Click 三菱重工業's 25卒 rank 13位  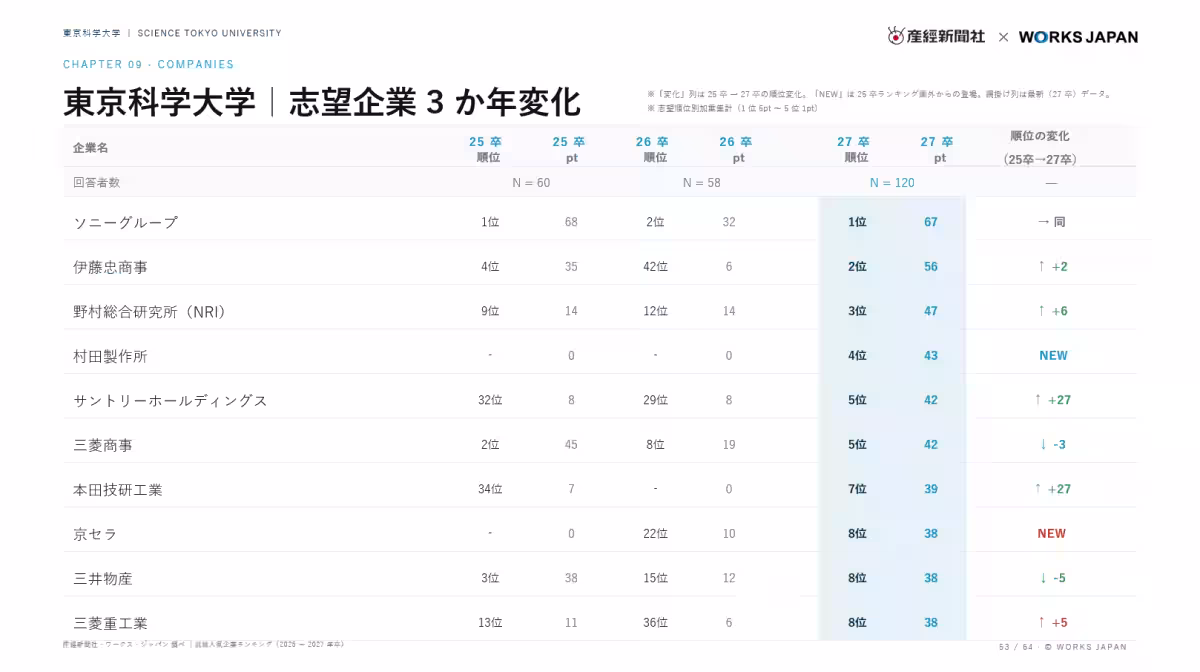[490, 623]
